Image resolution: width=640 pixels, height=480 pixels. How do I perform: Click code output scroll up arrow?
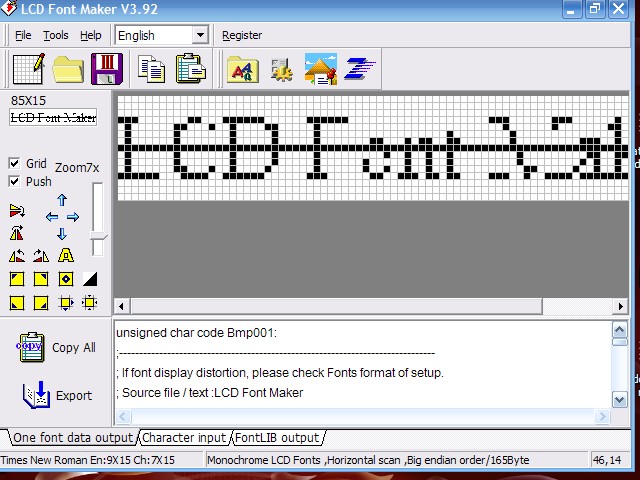(620, 330)
